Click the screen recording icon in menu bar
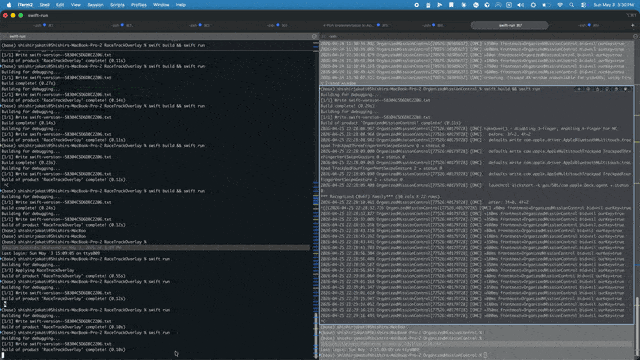Screen dimensions: 640x360 click(416, 5)
